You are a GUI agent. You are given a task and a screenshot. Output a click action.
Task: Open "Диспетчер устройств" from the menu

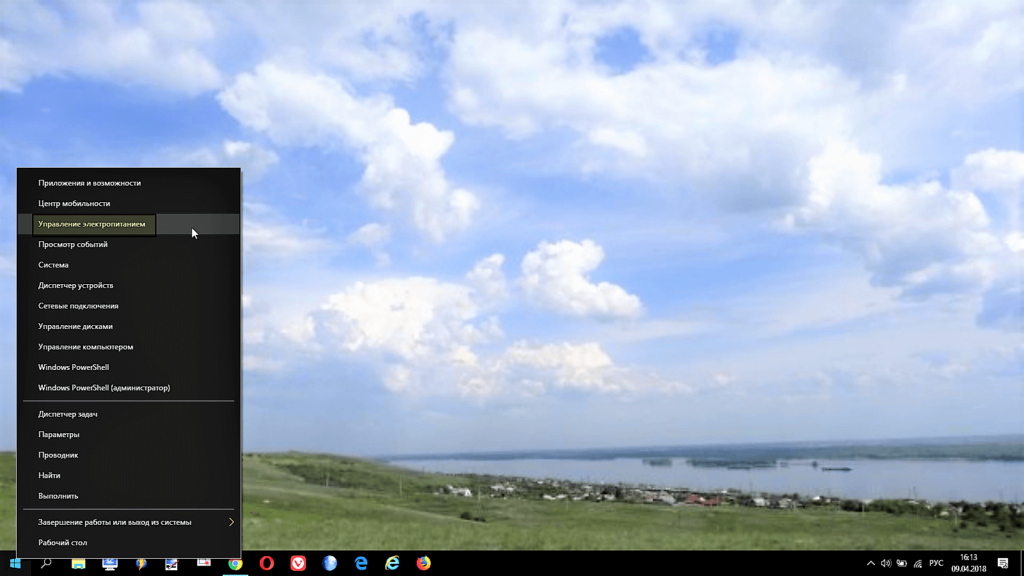click(x=76, y=286)
